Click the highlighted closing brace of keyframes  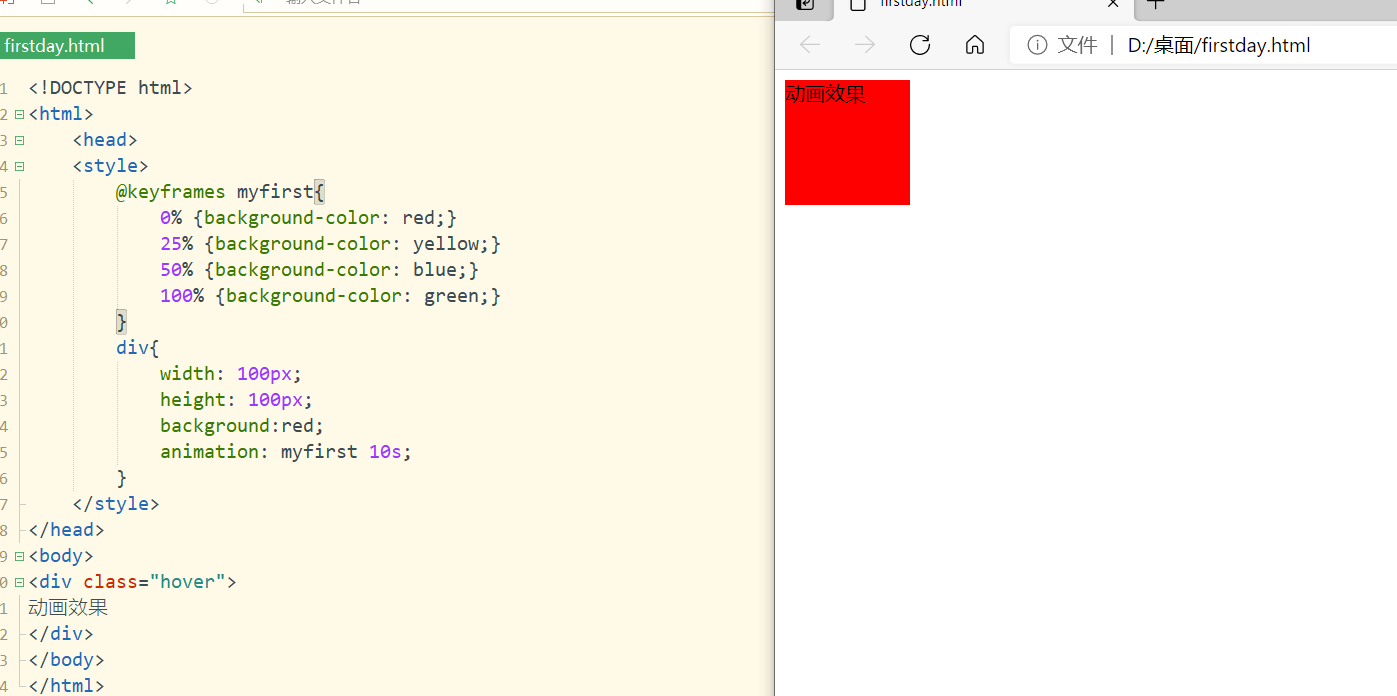pos(122,322)
